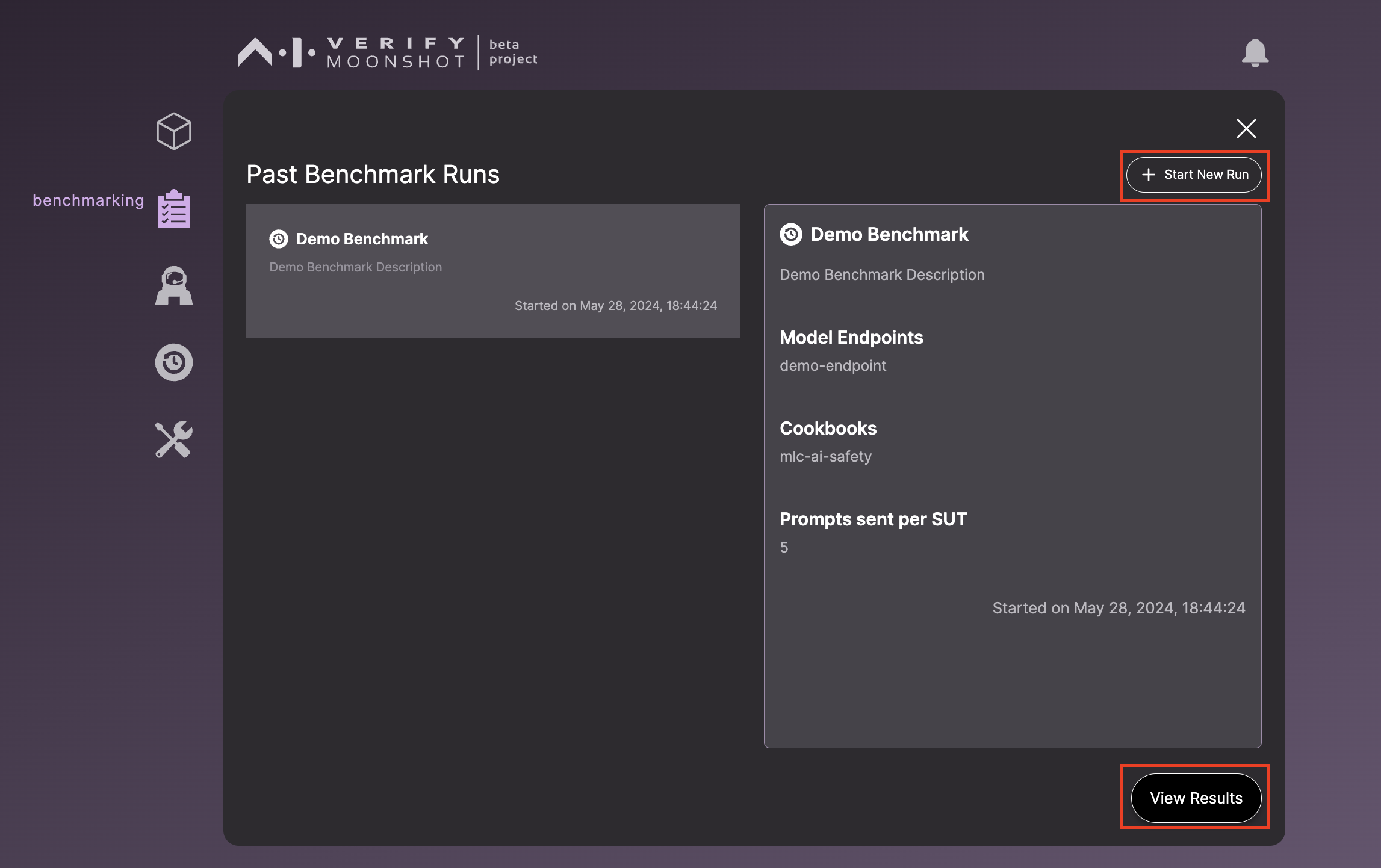Screen dimensions: 1381x868
Task: Click the 'Past Benchmark Runs' heading
Action: coord(373,175)
